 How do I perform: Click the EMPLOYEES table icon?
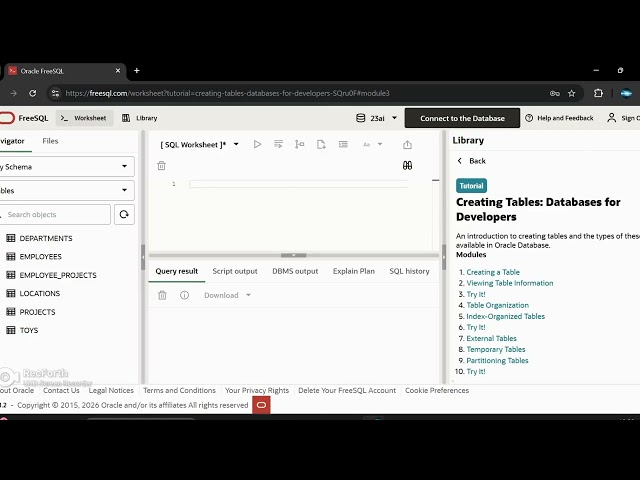[x=11, y=256]
